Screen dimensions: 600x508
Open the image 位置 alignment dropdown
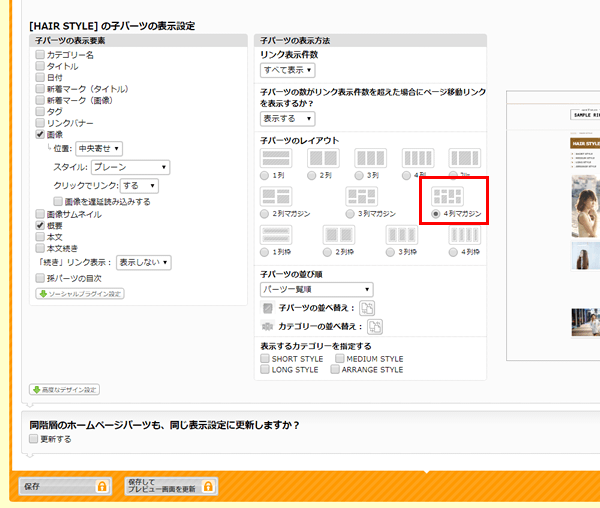(99, 148)
